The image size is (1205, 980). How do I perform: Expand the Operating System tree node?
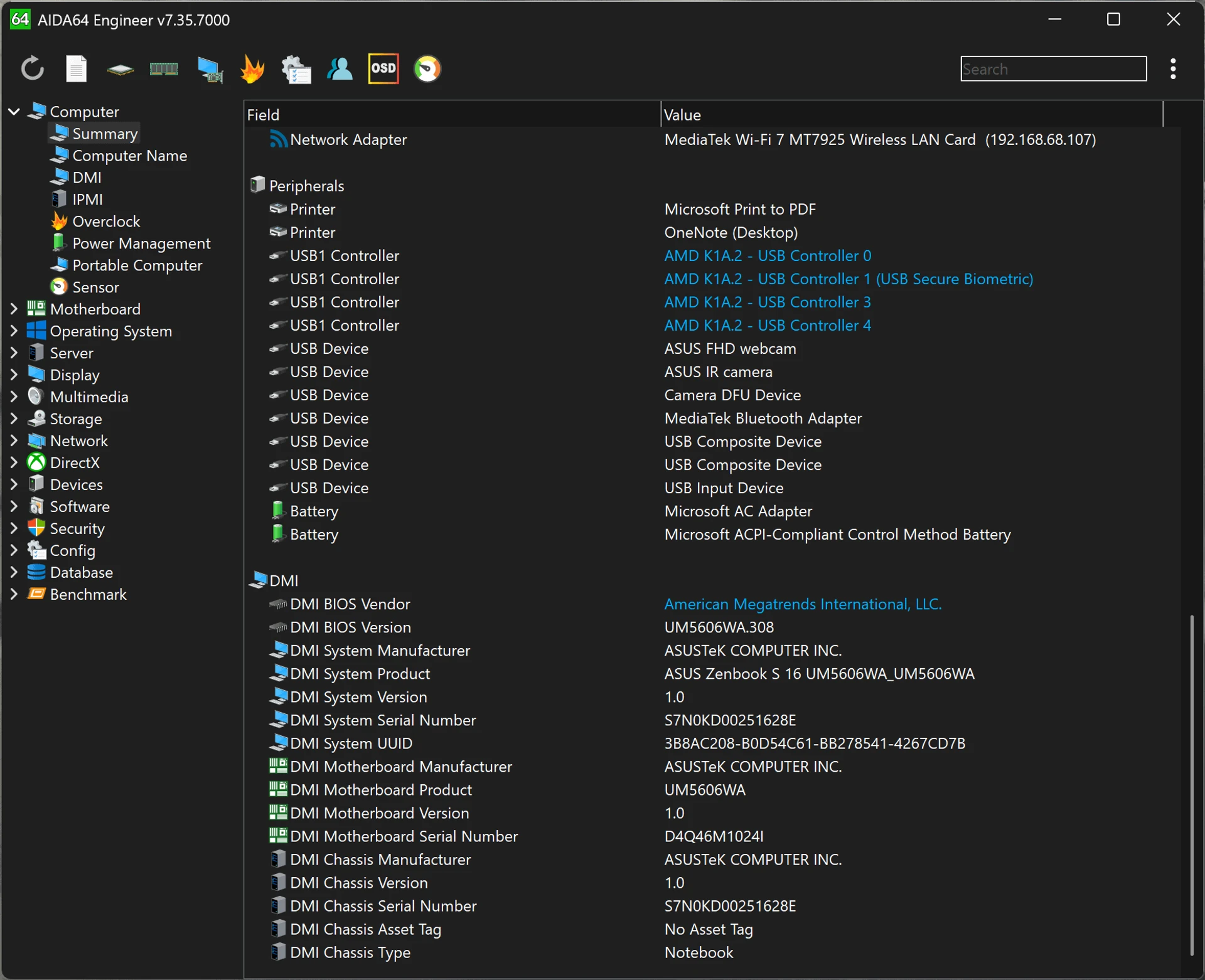coord(14,331)
